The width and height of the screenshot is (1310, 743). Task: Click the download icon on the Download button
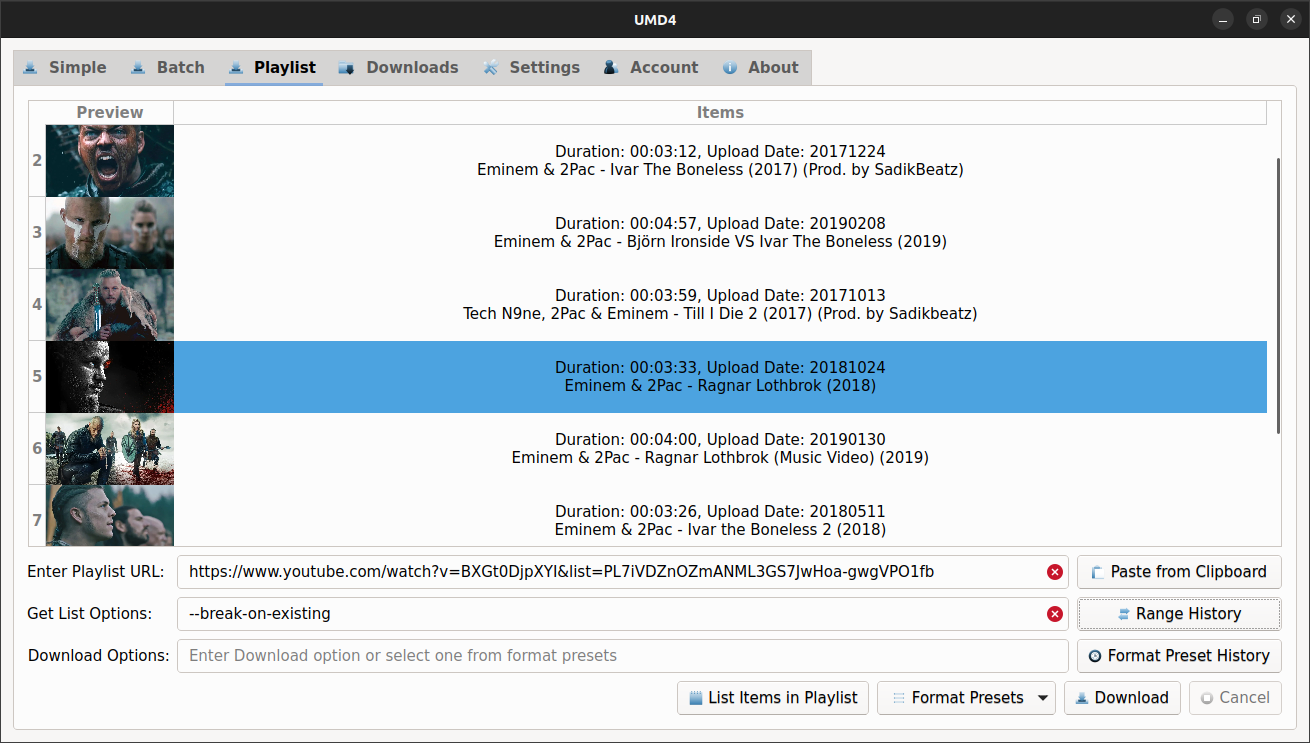point(1083,697)
